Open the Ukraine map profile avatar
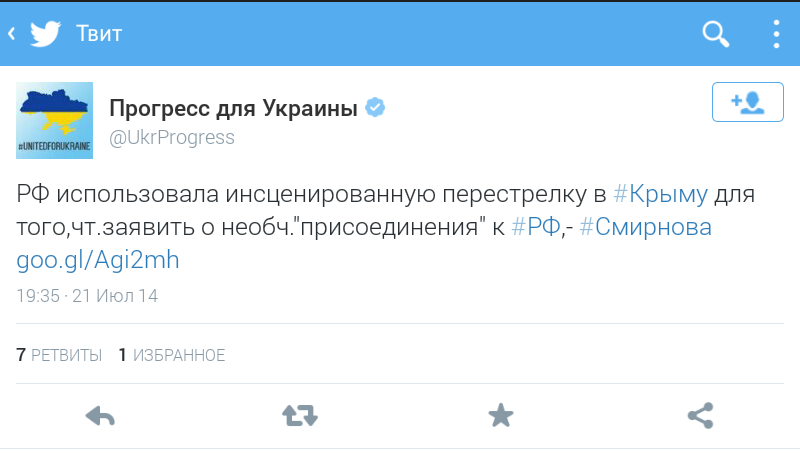 point(55,119)
